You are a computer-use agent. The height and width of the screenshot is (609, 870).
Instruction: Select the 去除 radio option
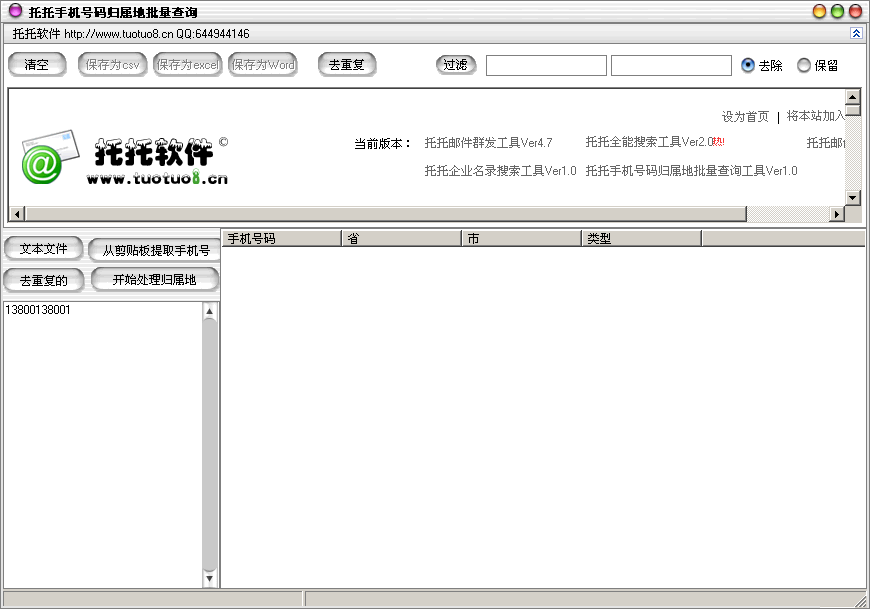click(x=748, y=65)
